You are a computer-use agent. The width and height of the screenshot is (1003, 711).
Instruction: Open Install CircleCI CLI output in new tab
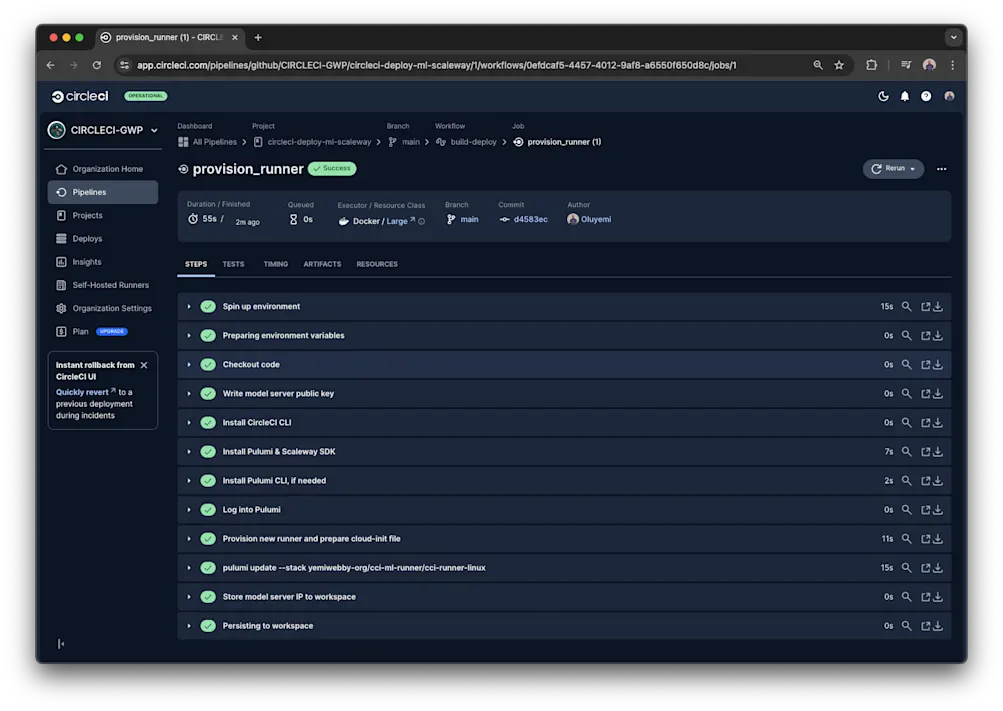[x=925, y=423]
